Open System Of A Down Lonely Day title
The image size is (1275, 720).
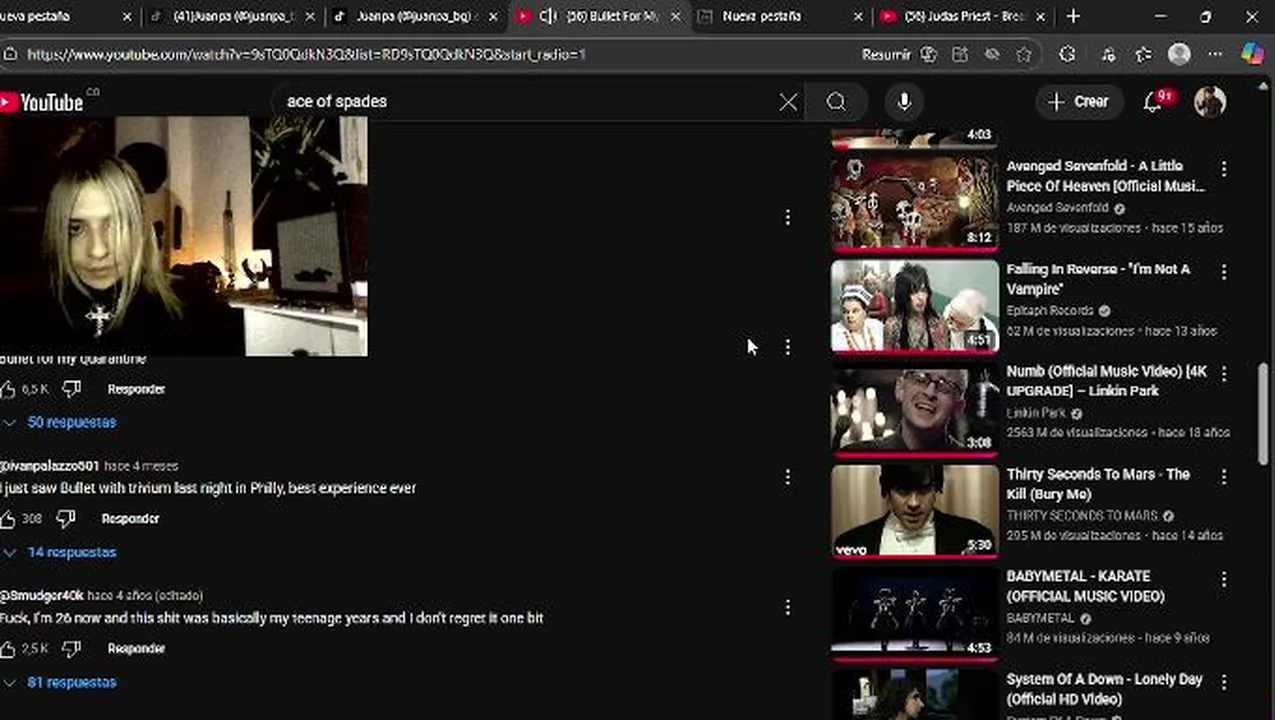1104,689
